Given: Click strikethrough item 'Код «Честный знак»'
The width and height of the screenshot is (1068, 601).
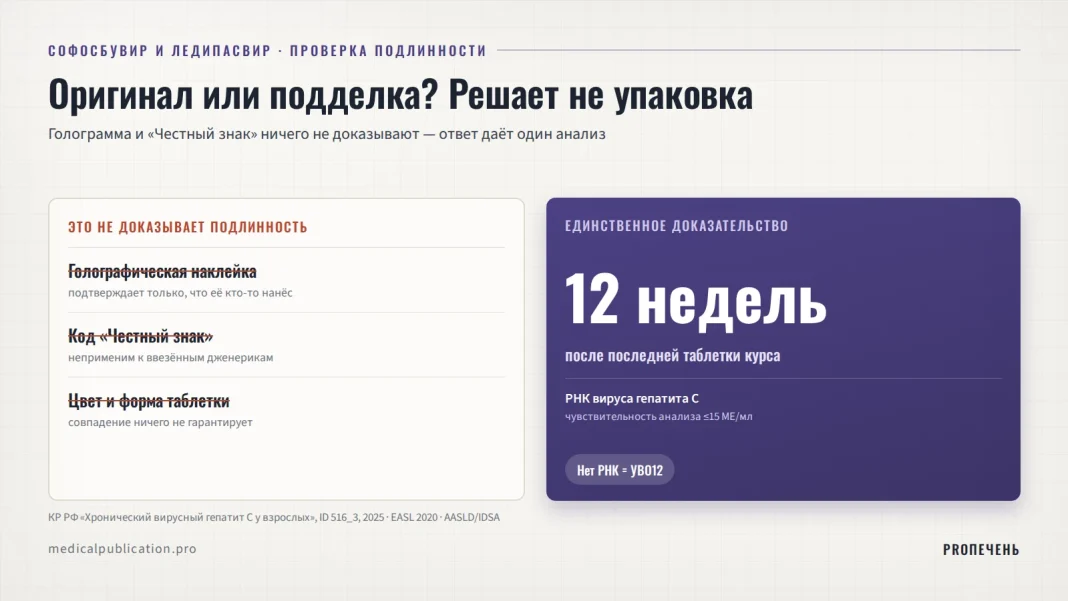Looking at the screenshot, I should click(140, 336).
